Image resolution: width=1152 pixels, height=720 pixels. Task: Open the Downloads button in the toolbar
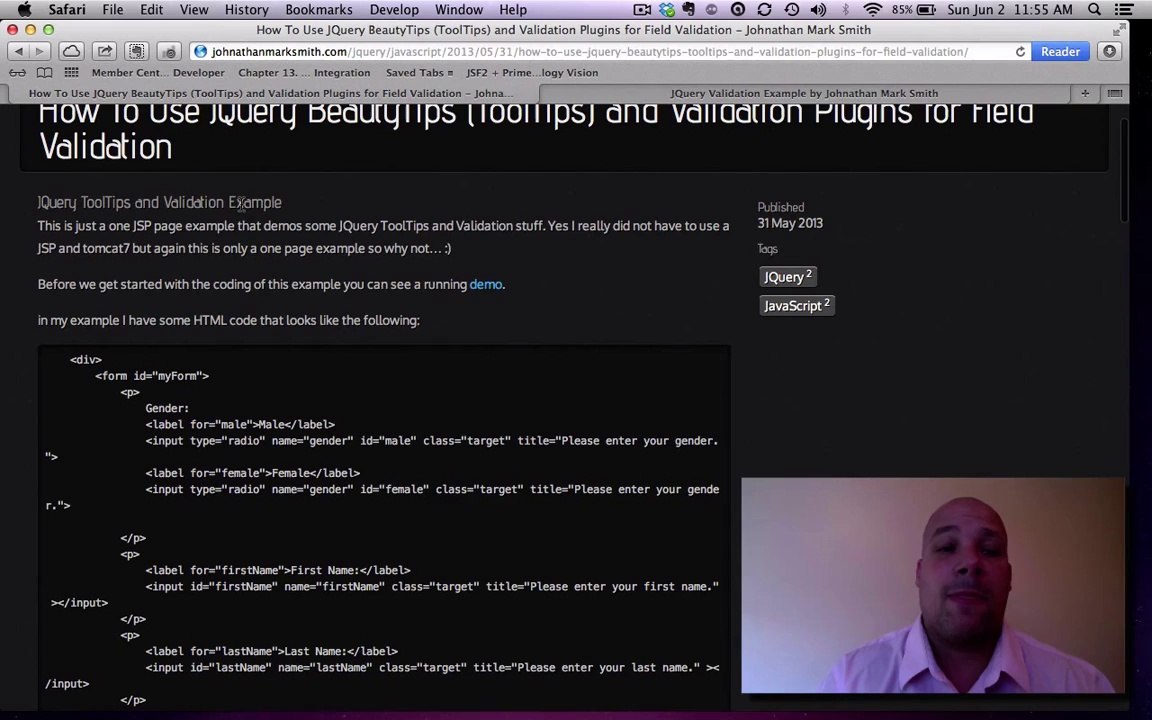pyautogui.click(x=1109, y=51)
